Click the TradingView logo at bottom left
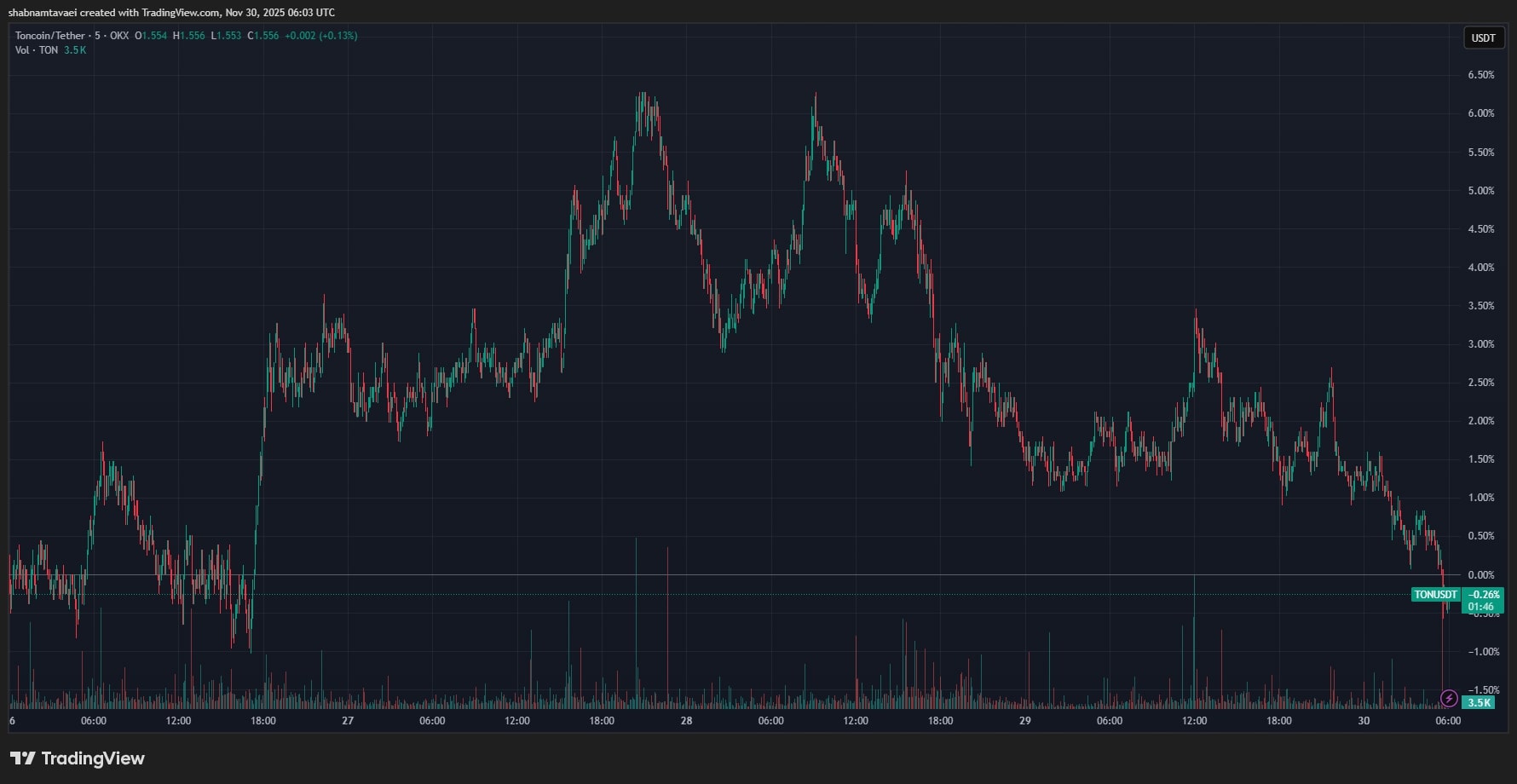This screenshot has height=784, width=1517. [x=78, y=758]
